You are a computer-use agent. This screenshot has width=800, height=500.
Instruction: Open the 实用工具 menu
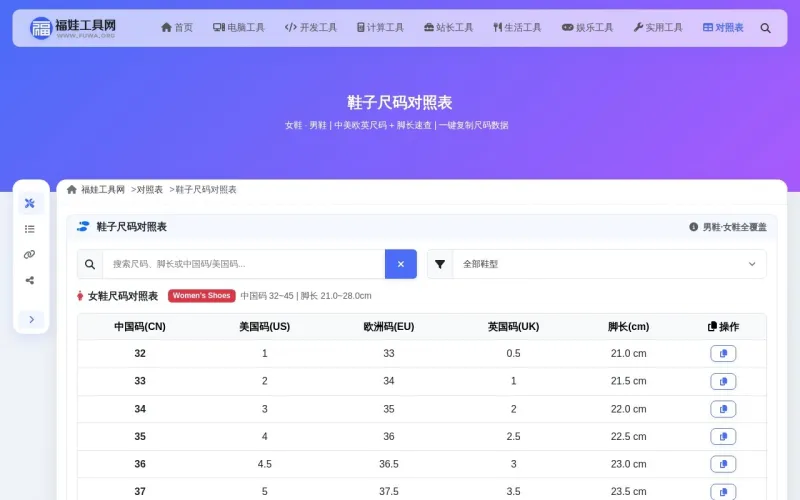point(658,28)
